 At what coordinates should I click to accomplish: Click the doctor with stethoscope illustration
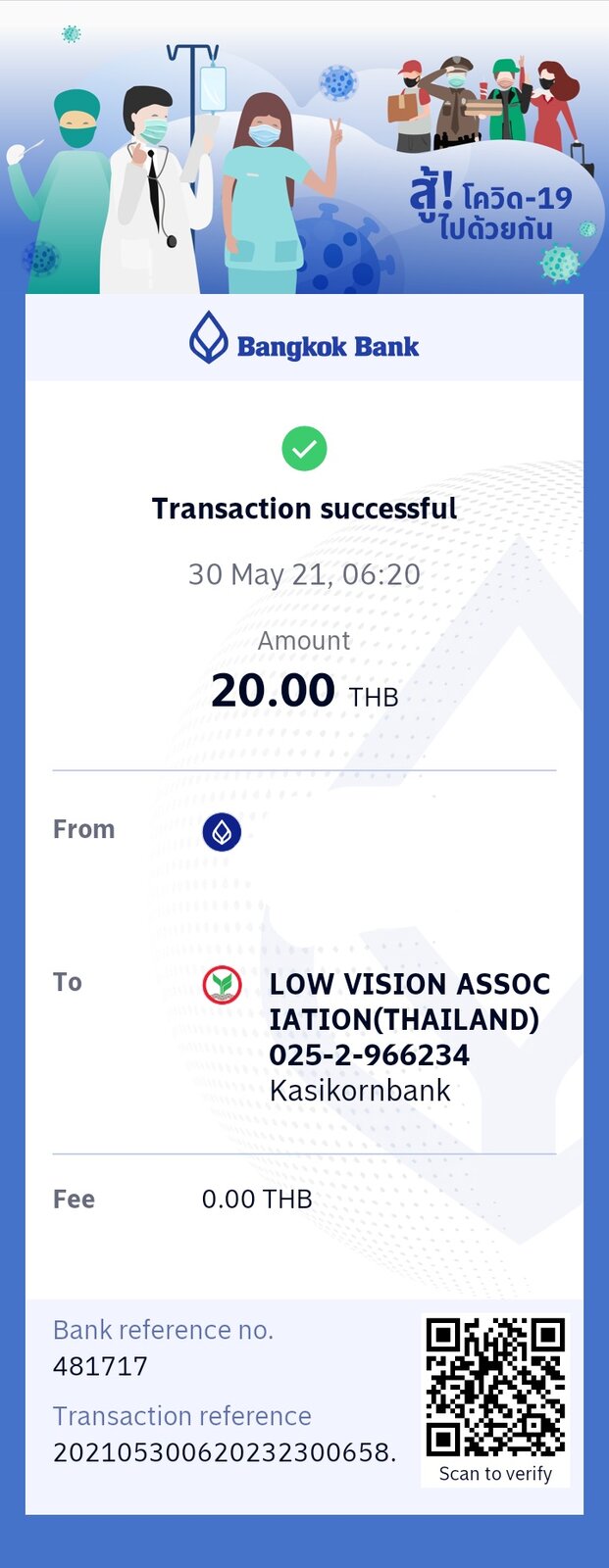(x=157, y=191)
